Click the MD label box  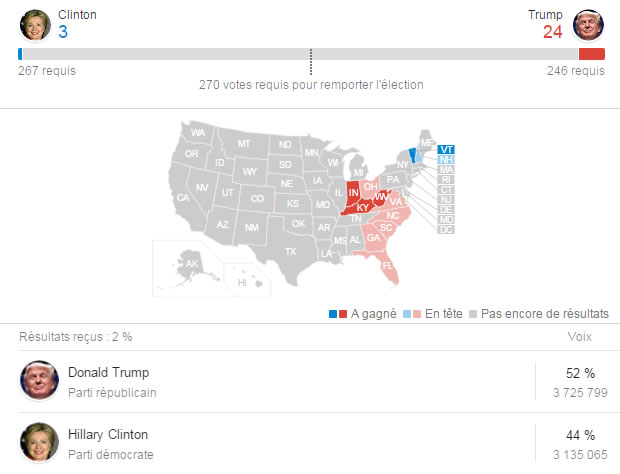point(446,220)
